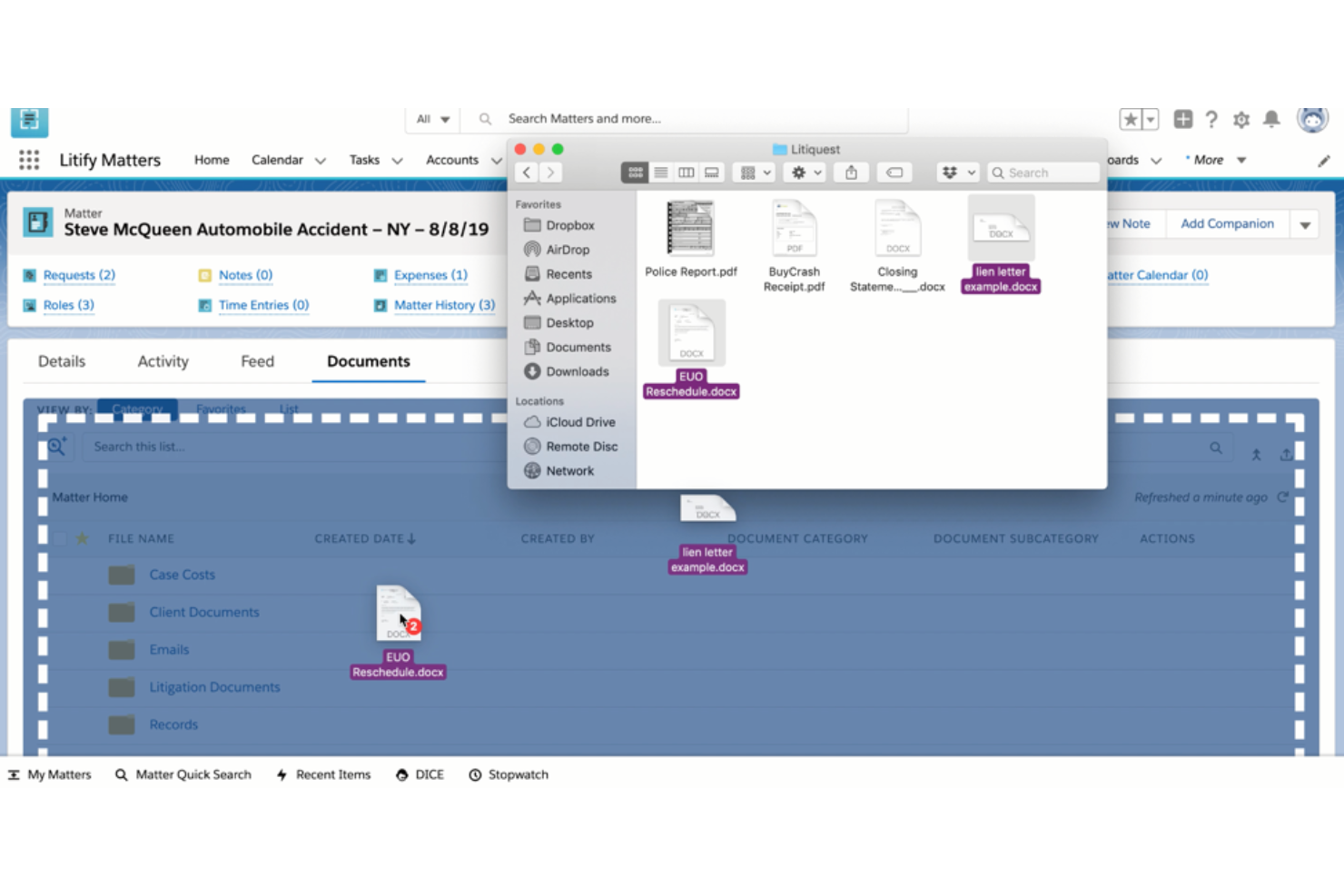
Task: Sort by the Created Date column
Action: click(x=365, y=538)
